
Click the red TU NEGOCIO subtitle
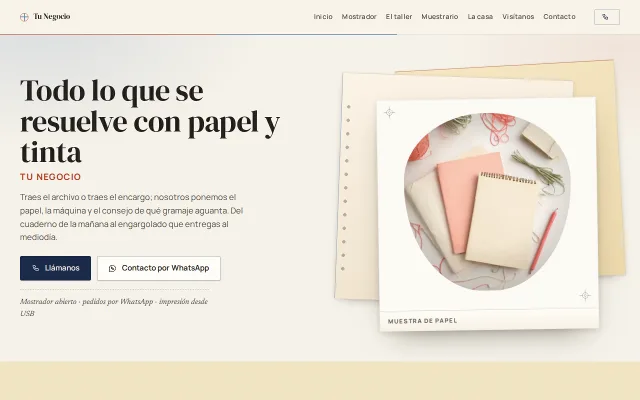51,177
